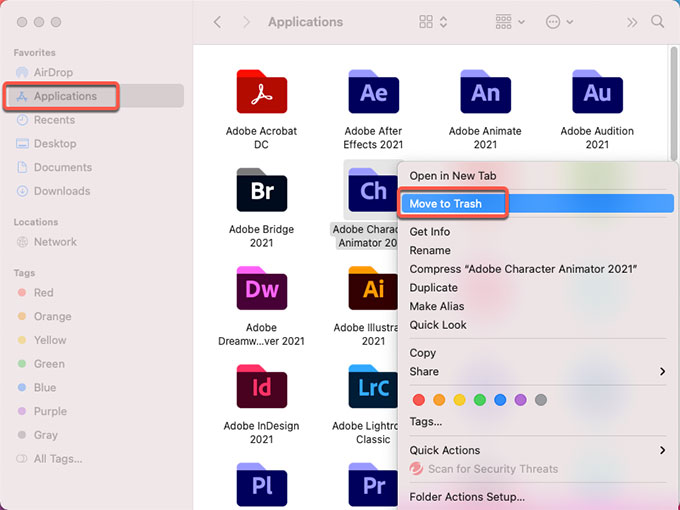Select Applications in the sidebar

point(94,96)
